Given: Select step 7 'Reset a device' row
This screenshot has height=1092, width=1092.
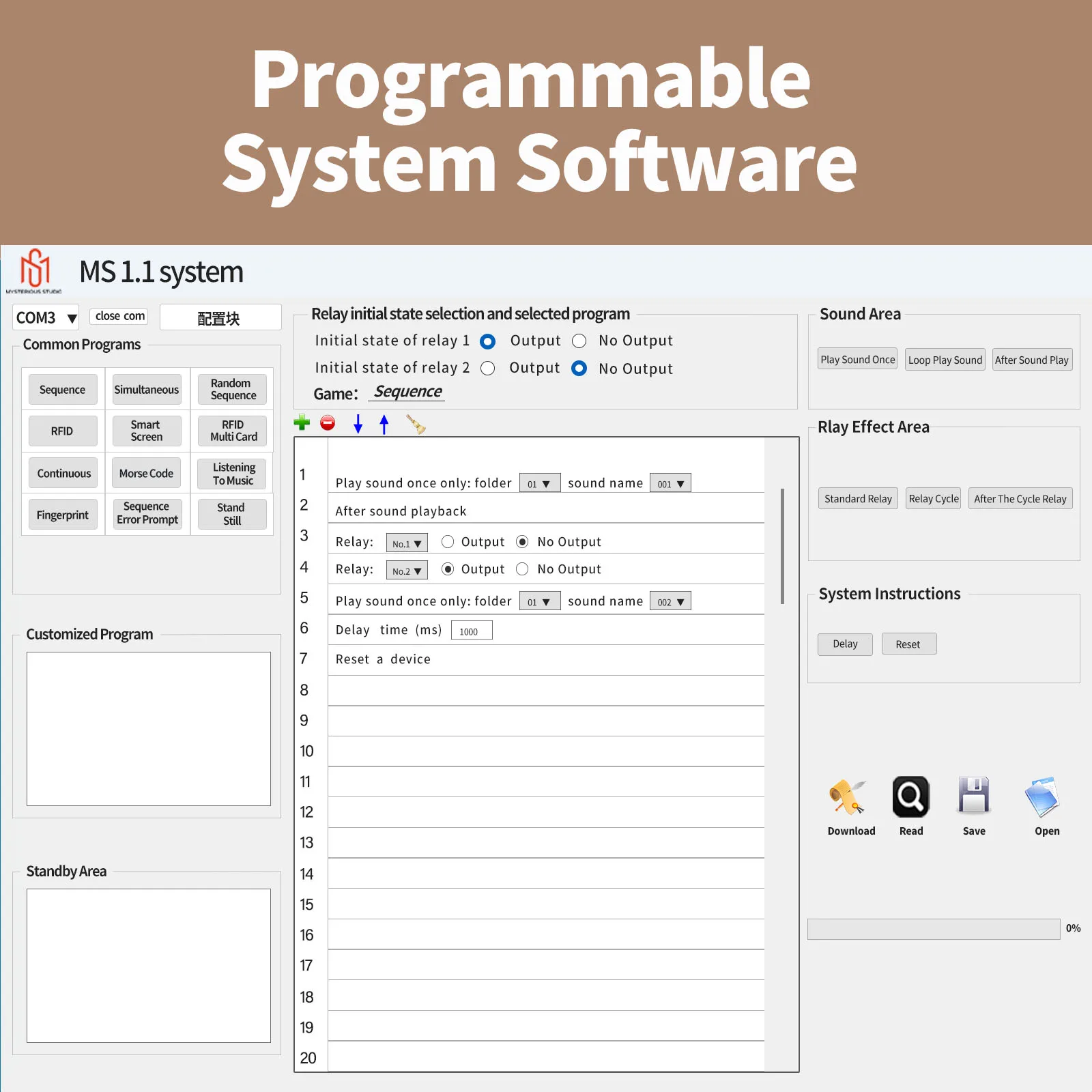Looking at the screenshot, I should point(546,661).
